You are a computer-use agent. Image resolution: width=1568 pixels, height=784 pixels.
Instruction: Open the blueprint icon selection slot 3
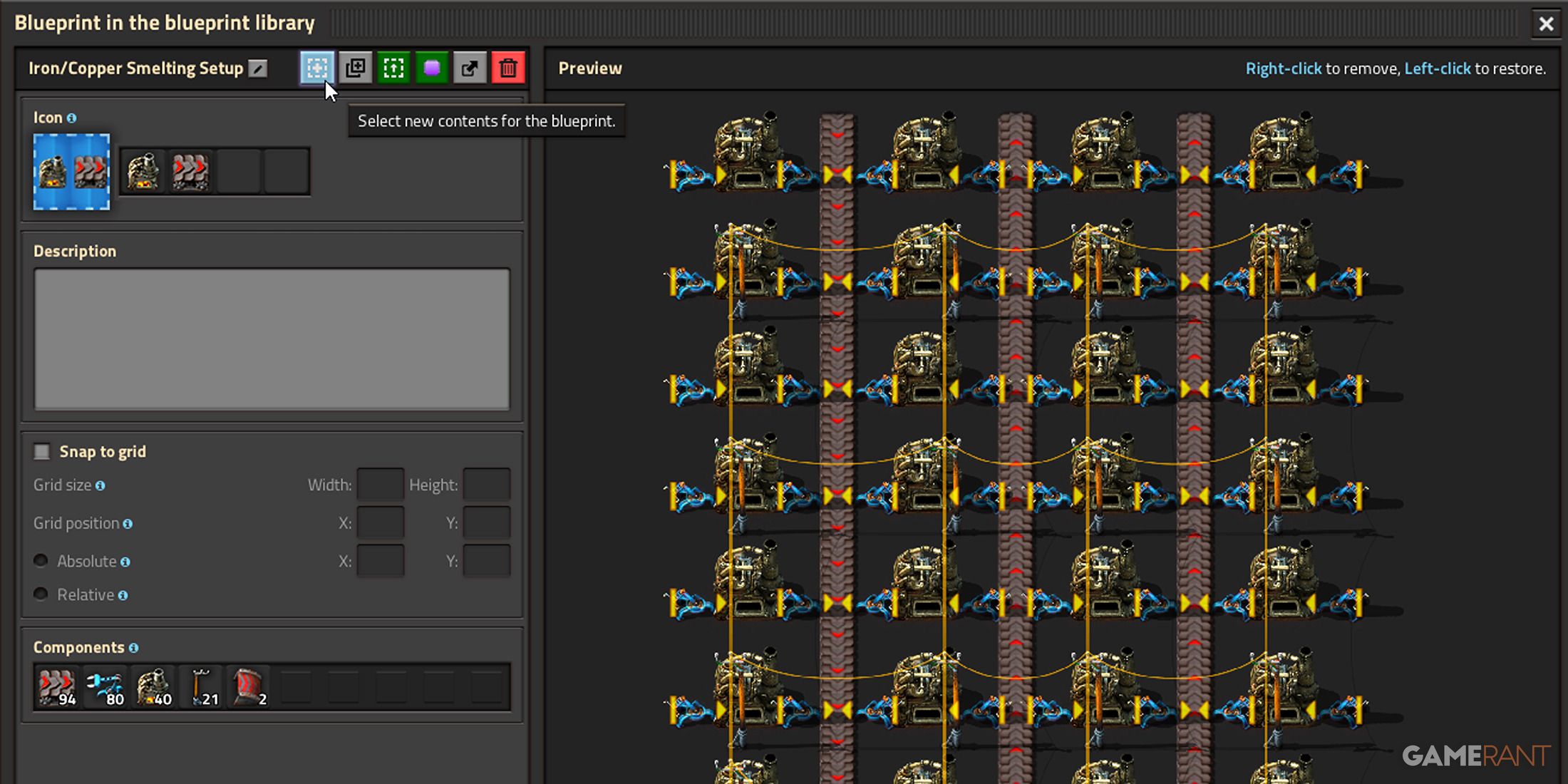[239, 169]
